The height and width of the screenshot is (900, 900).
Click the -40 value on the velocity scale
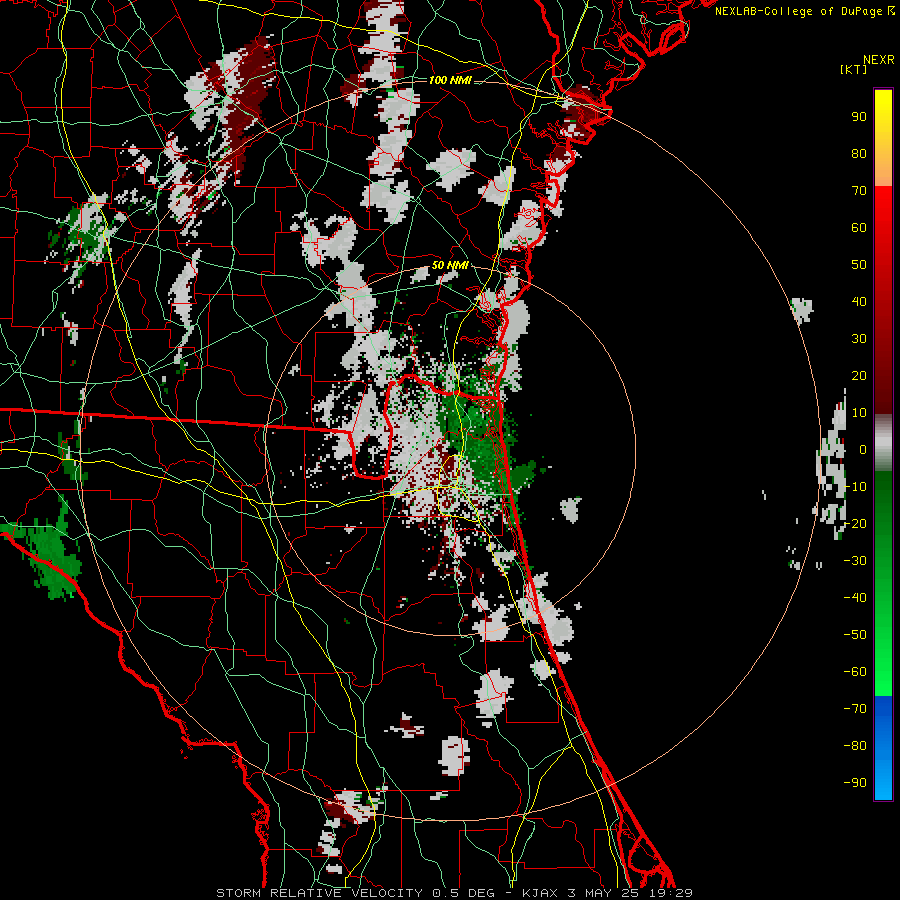pyautogui.click(x=855, y=598)
